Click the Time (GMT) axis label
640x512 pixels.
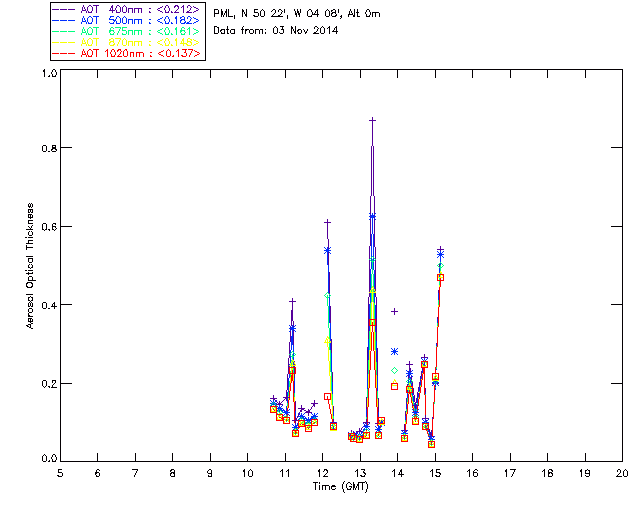click(x=341, y=487)
